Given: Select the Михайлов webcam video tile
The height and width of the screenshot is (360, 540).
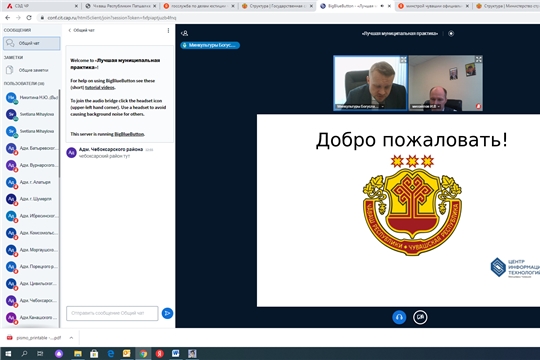Looking at the screenshot, I should pos(446,83).
